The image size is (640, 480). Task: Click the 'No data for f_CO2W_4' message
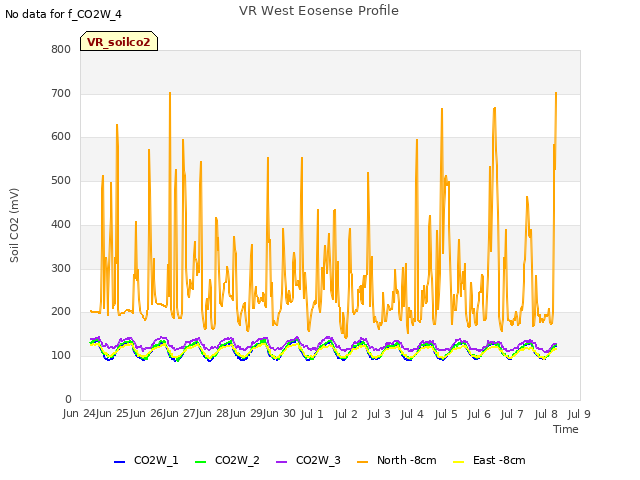pyautogui.click(x=63, y=14)
